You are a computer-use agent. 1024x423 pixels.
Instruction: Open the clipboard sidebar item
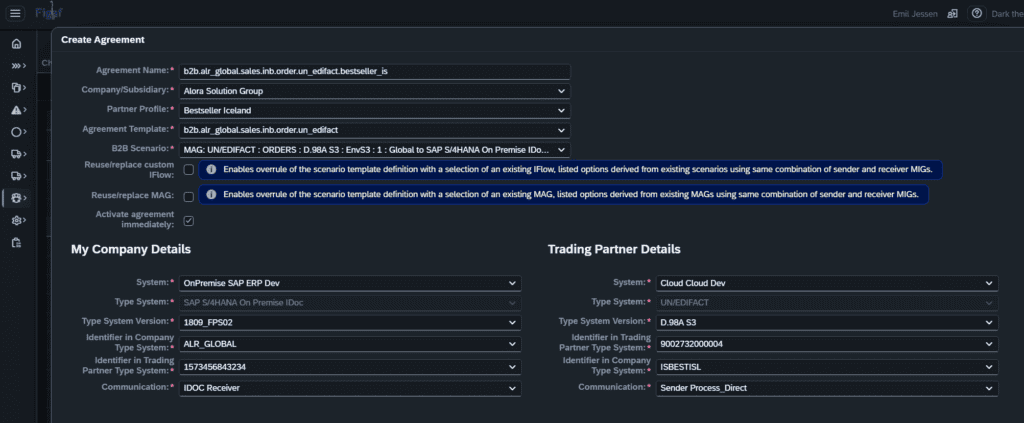click(x=16, y=242)
